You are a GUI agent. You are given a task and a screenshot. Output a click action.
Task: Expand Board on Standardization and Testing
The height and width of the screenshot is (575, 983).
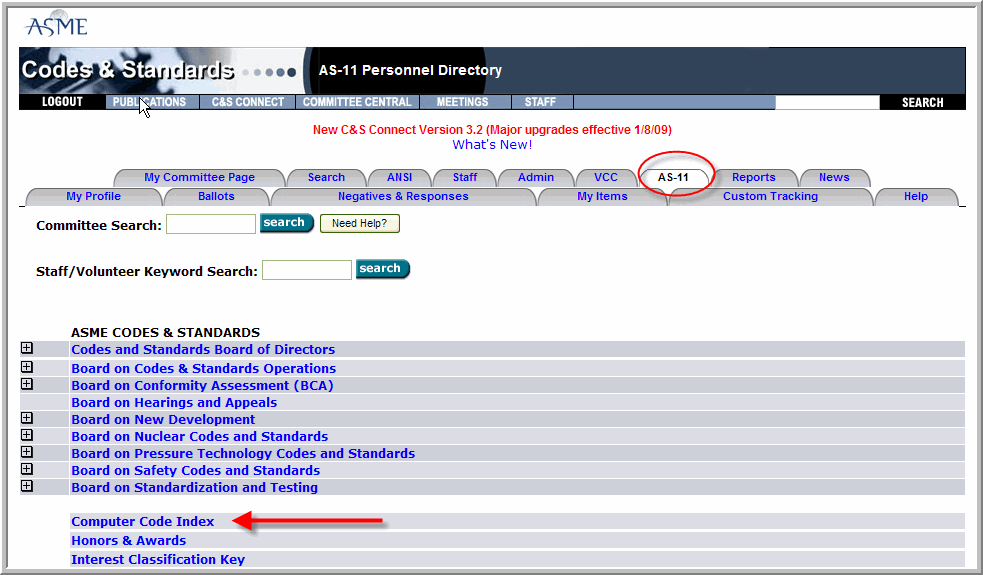coord(27,486)
